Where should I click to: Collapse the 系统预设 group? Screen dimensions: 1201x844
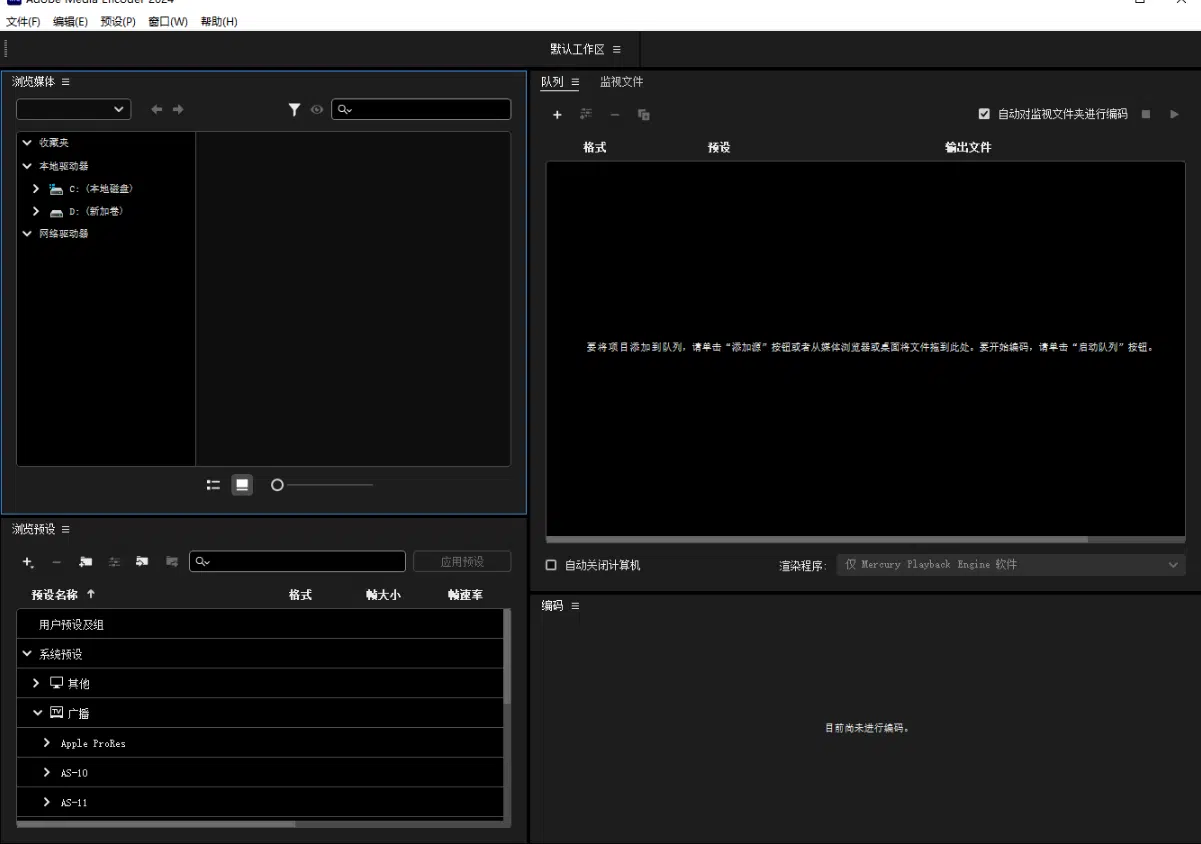[x=27, y=654]
